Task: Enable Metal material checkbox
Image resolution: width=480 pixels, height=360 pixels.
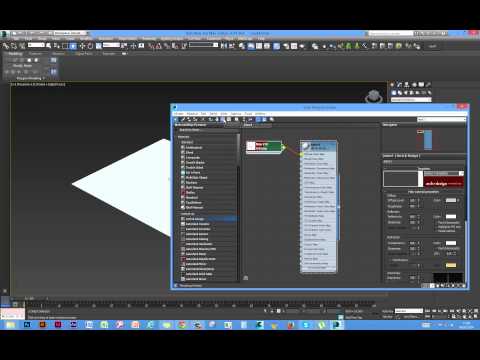Action: pos(436,231)
